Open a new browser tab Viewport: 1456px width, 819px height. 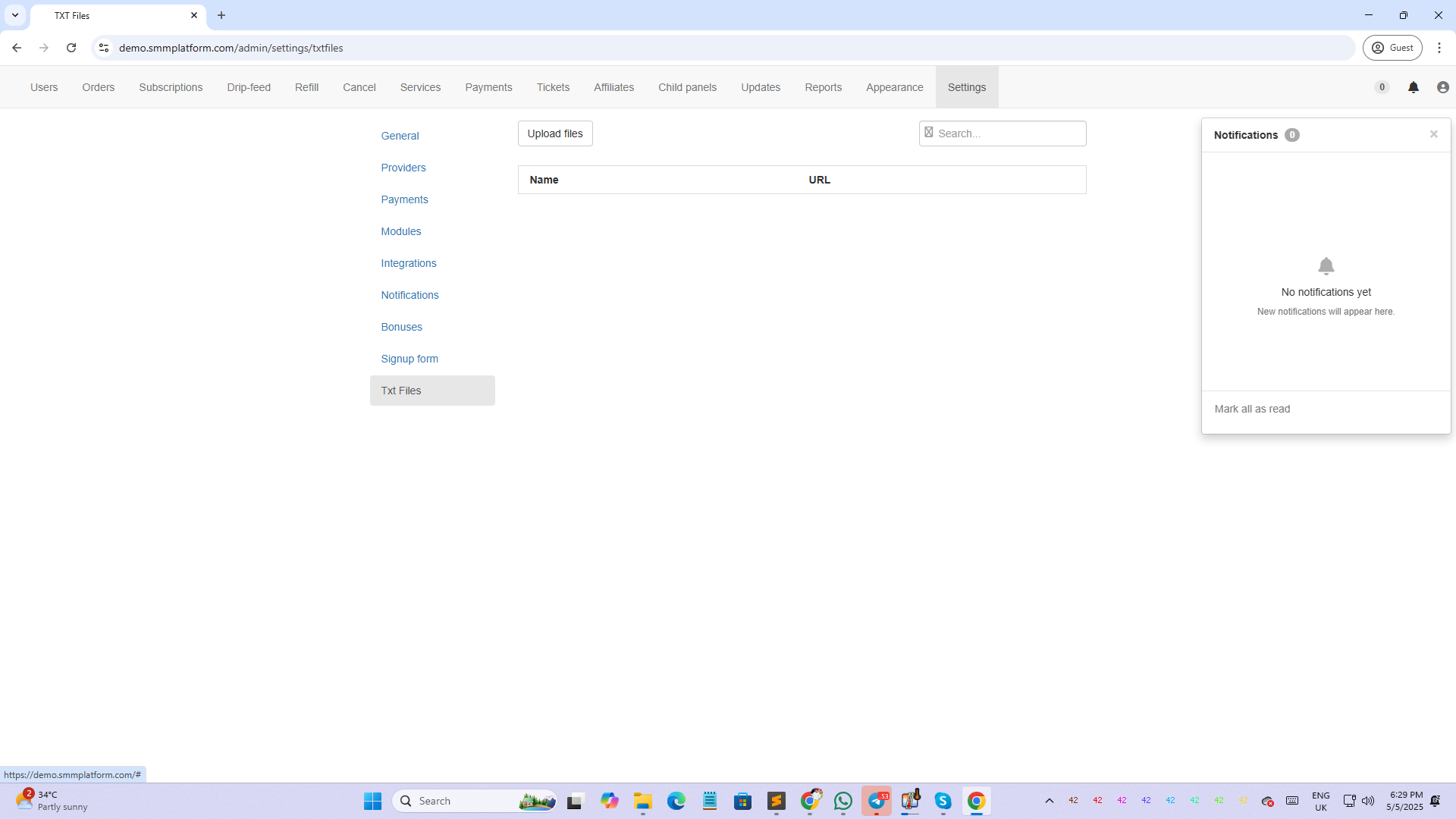[221, 15]
